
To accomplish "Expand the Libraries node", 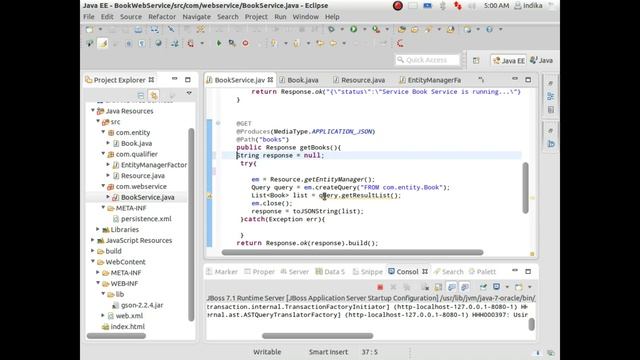I will (98, 229).
